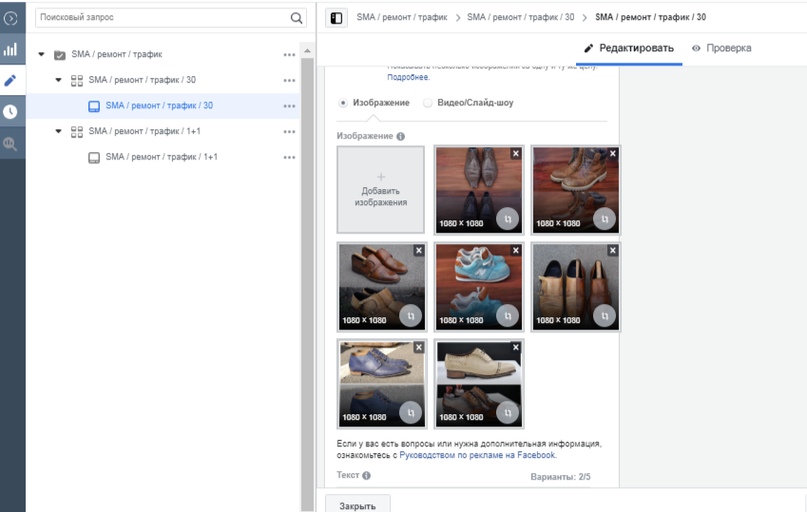Click the Закрыть button
This screenshot has height=512, width=807.
pyautogui.click(x=357, y=505)
